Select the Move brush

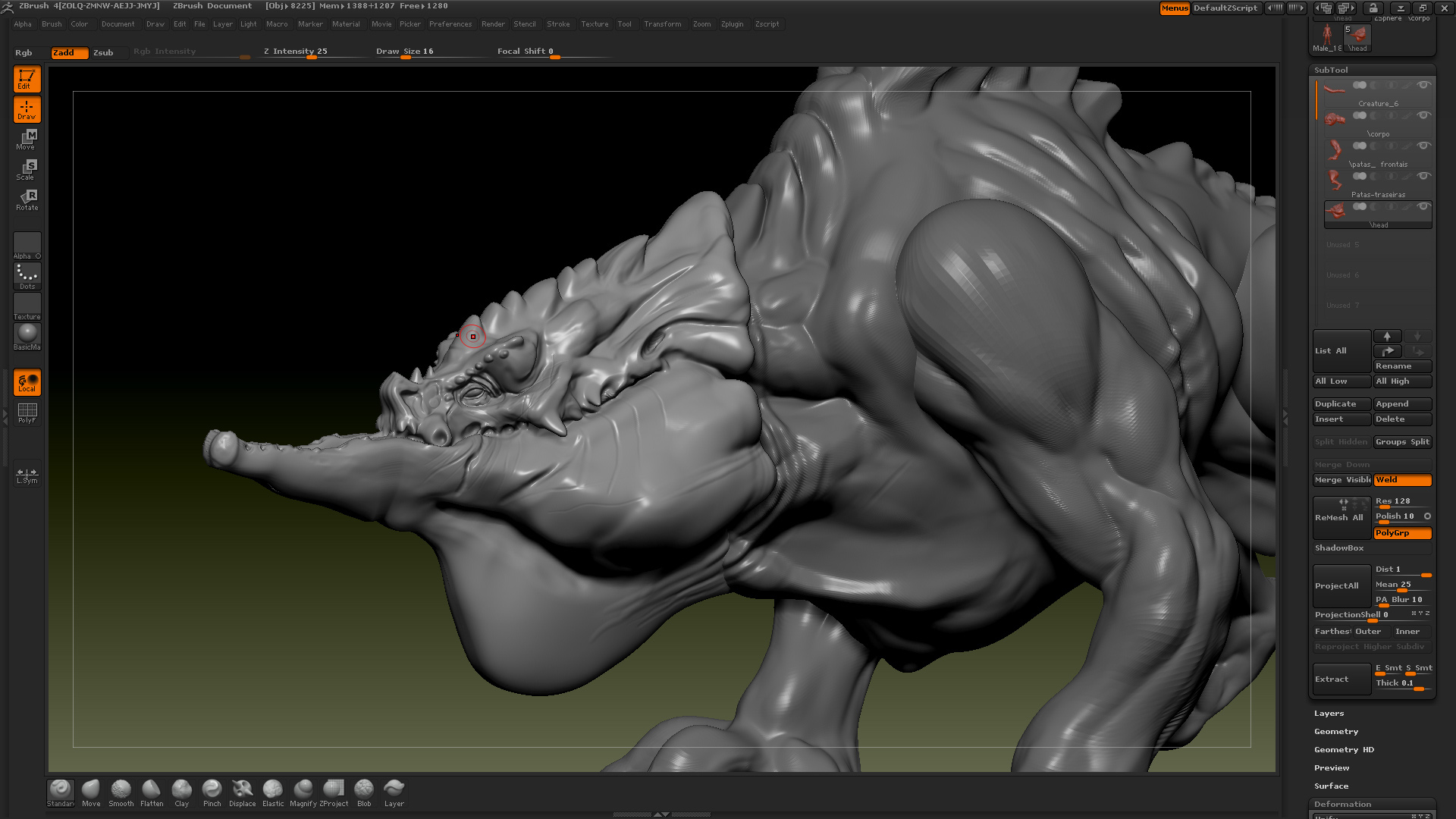[x=91, y=792]
